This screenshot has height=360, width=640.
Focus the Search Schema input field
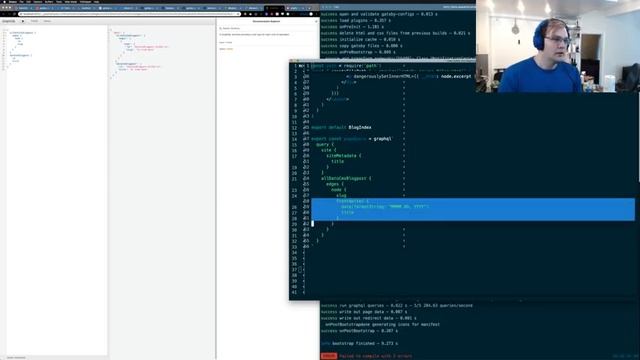coord(267,28)
